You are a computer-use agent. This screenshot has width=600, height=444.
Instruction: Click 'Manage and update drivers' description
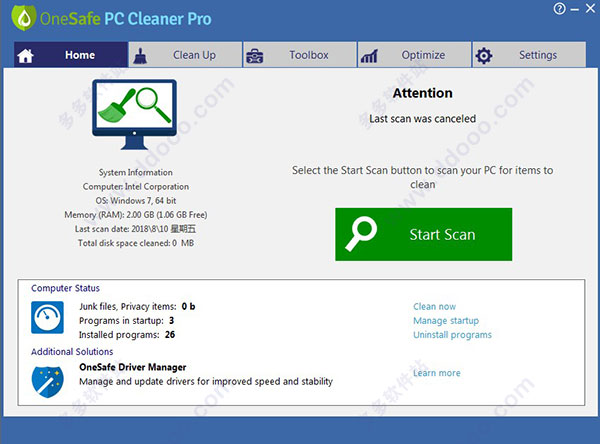(x=206, y=382)
